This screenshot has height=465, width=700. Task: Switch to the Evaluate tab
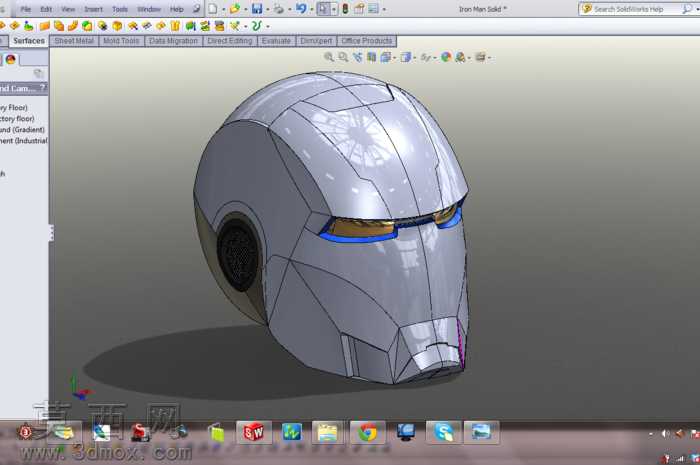[276, 41]
